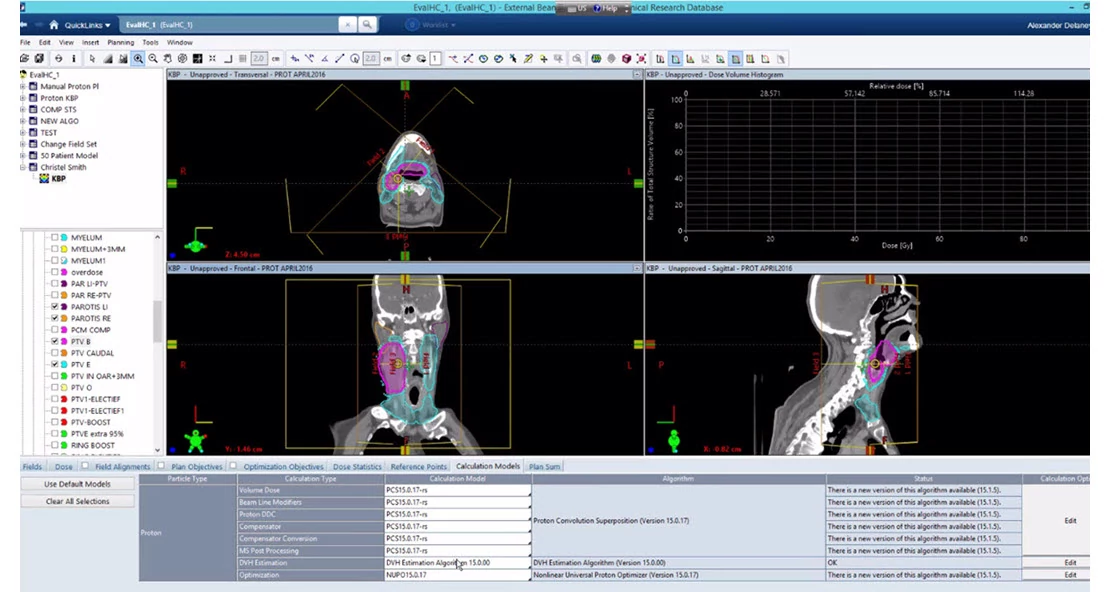Viewport: 1111px width, 592px height.
Task: Uncheck the PAROTIS LI structure
Action: pyautogui.click(x=55, y=306)
